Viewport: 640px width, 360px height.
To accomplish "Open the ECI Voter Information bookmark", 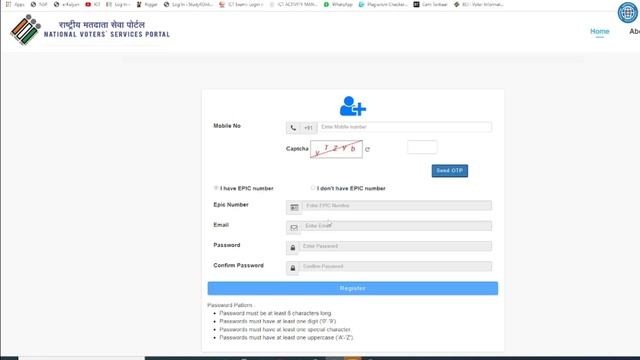I will click(479, 4).
